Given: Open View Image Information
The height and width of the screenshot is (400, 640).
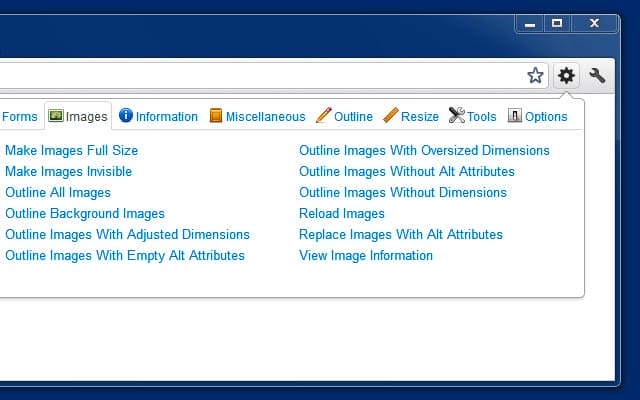Looking at the screenshot, I should tap(366, 256).
